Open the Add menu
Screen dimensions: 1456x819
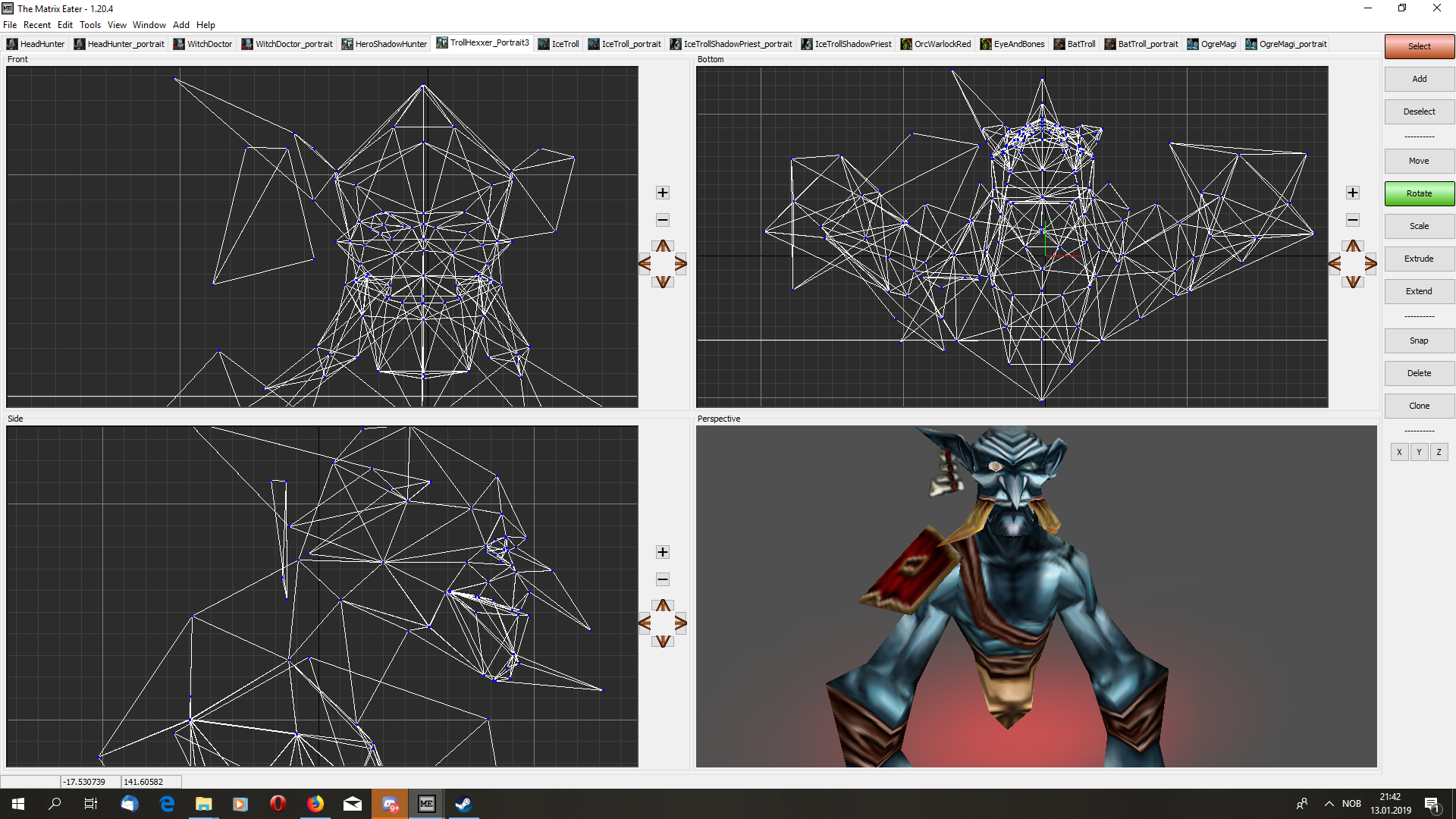point(181,25)
